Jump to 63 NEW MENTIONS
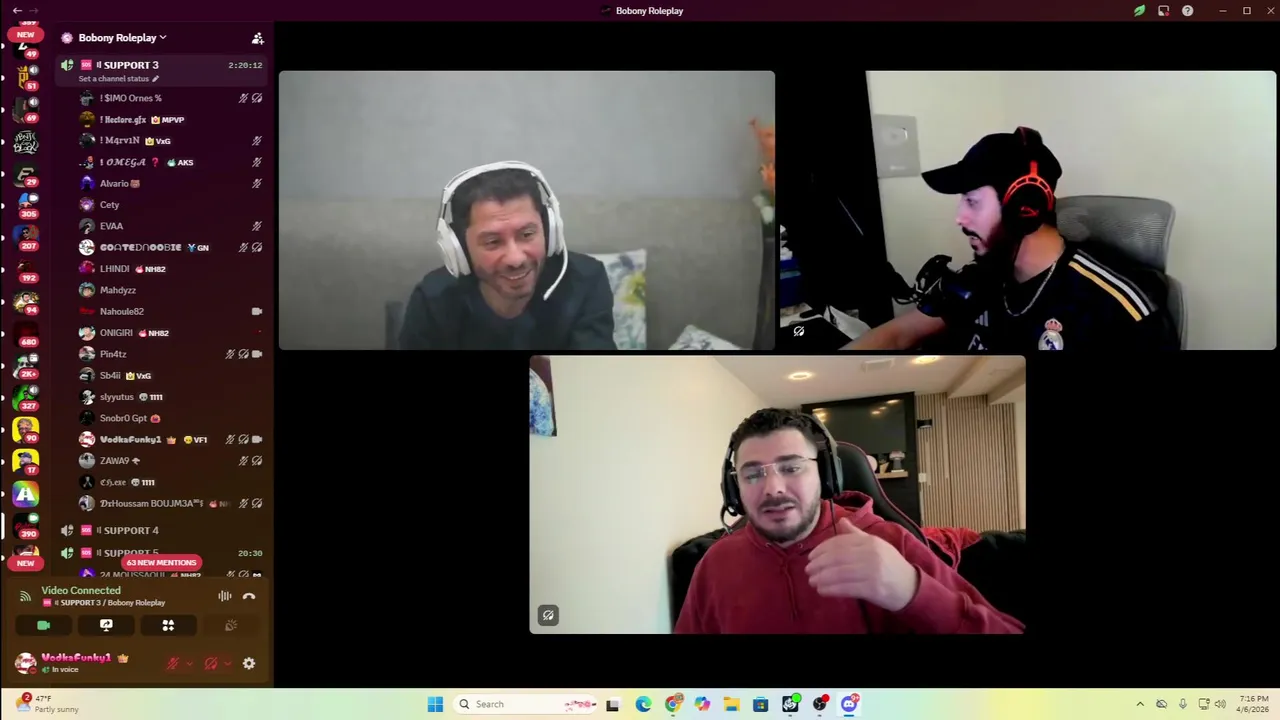 [161, 563]
